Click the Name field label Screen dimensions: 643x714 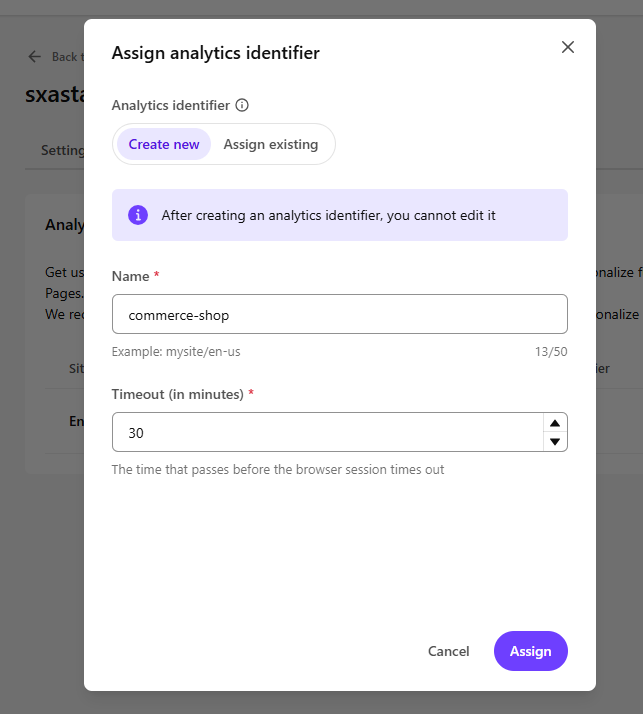tap(130, 276)
